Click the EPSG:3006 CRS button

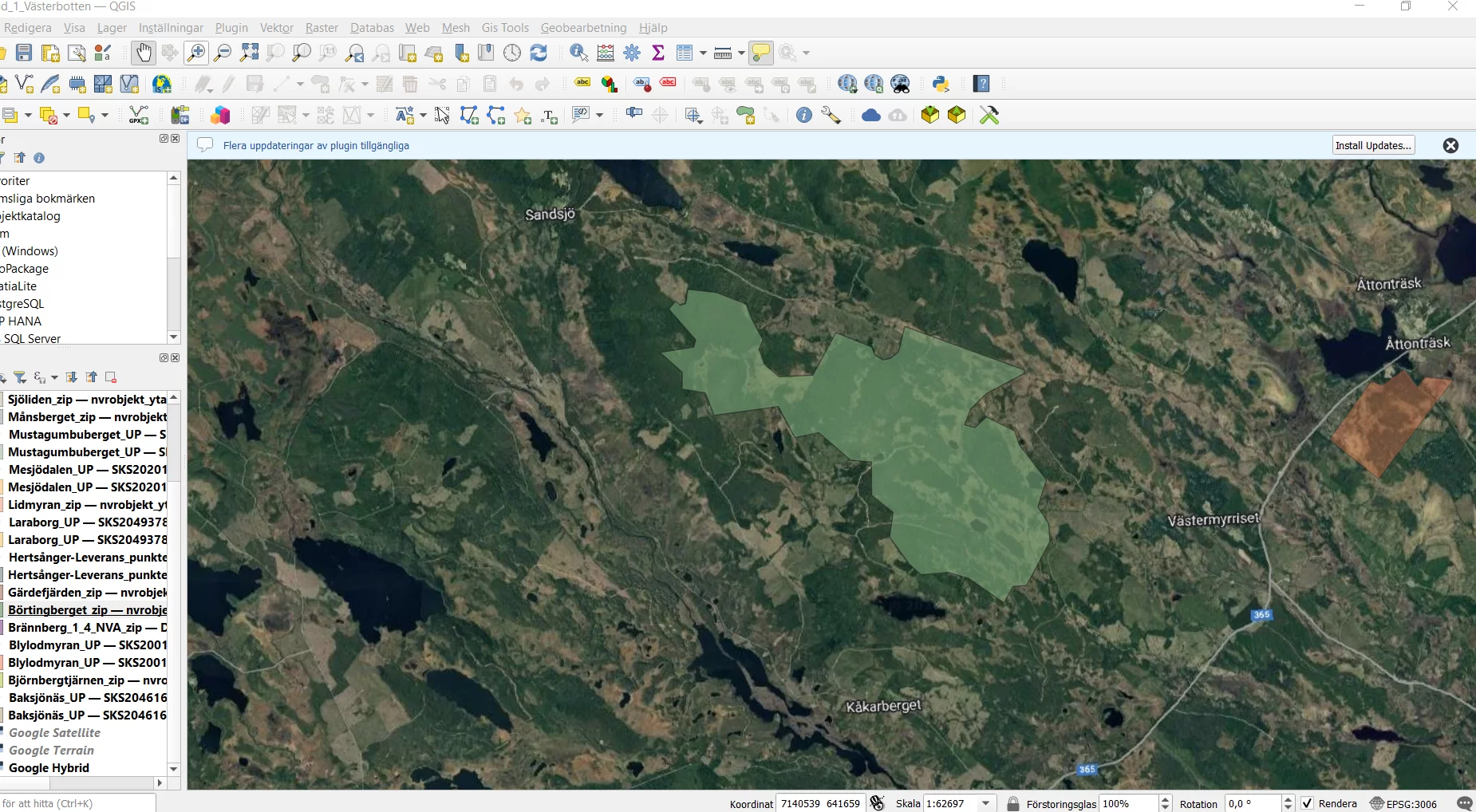1404,803
